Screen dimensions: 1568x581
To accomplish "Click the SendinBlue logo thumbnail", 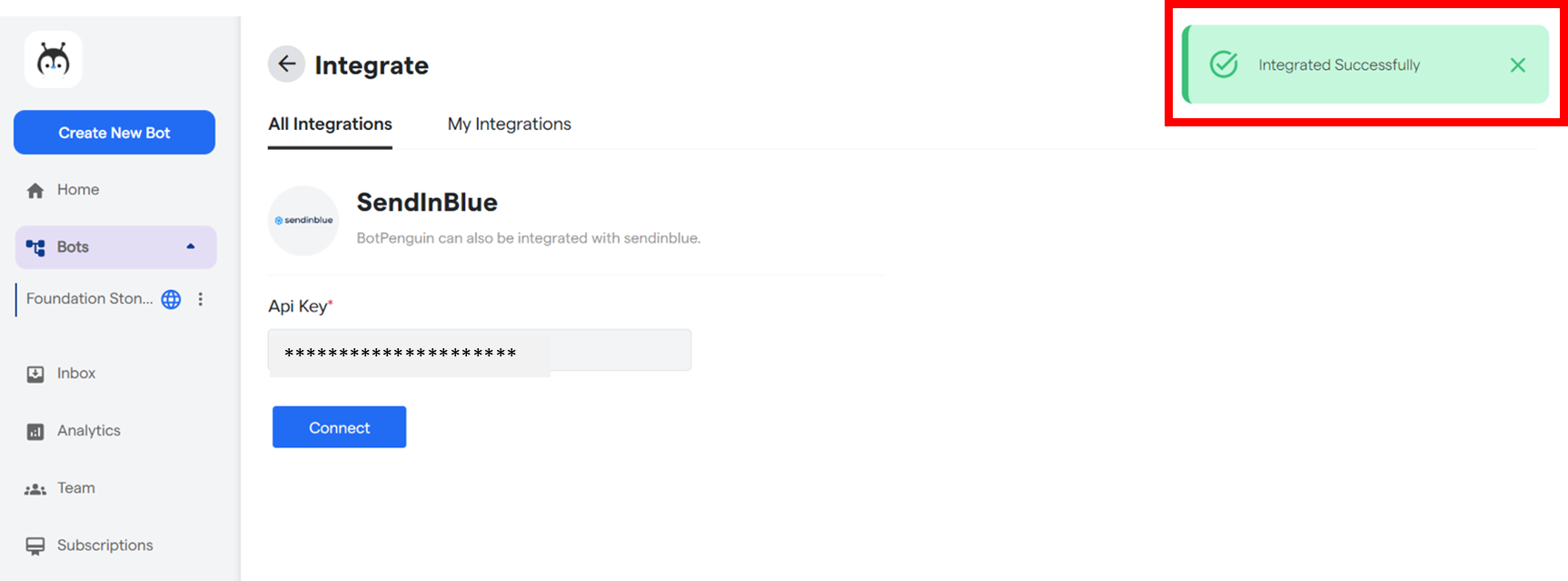I will click(303, 221).
